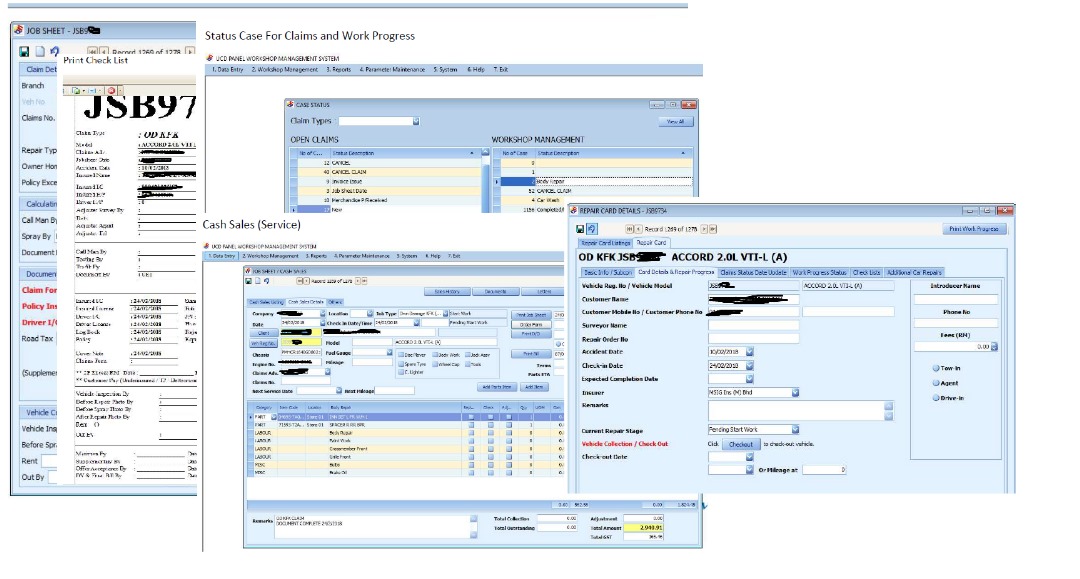1080x579 pixels.
Task: Open the Current Repair Stage dropdown
Action: [795, 428]
